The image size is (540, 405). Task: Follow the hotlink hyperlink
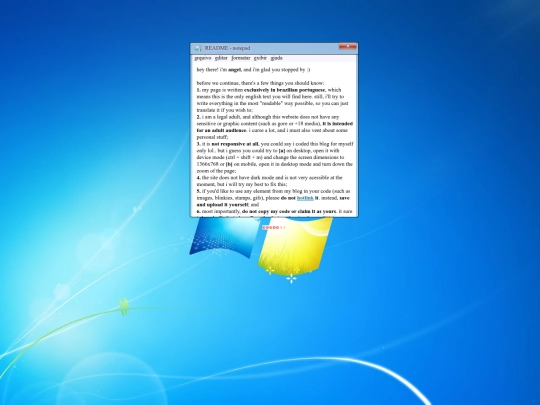[305, 198]
